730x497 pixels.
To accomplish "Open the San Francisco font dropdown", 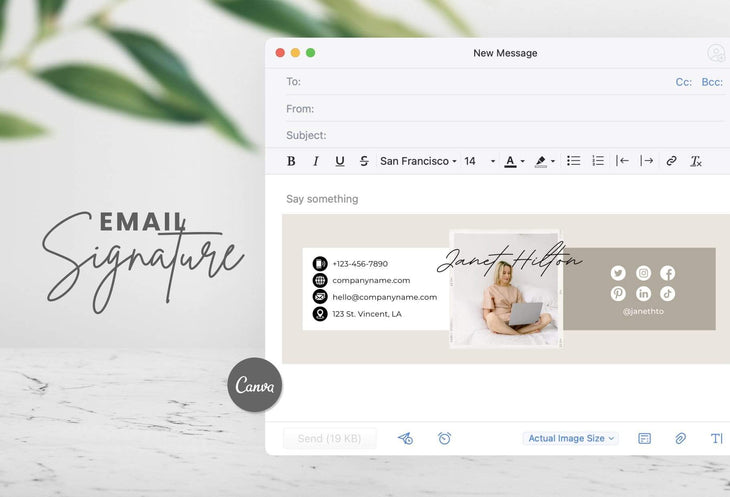I will [x=418, y=161].
